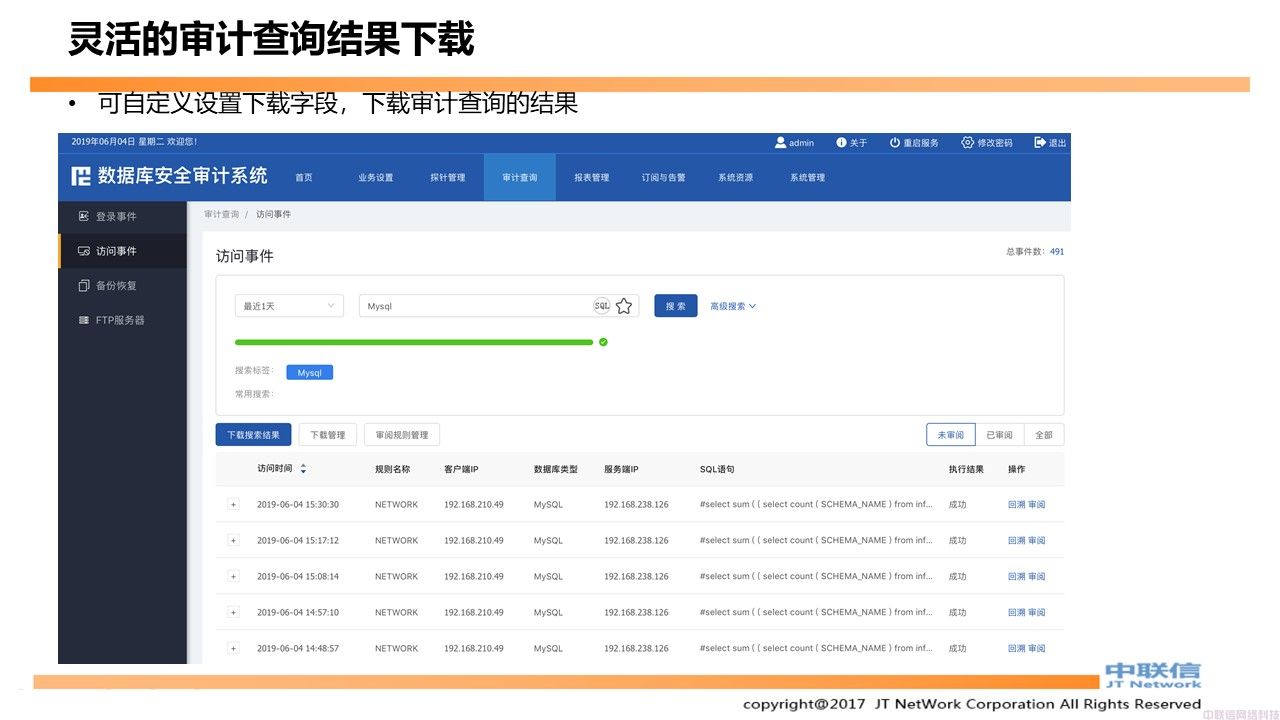This screenshot has width=1280, height=720.
Task: Expand the 2019-06-04 15:08:14 row
Action: [233, 577]
